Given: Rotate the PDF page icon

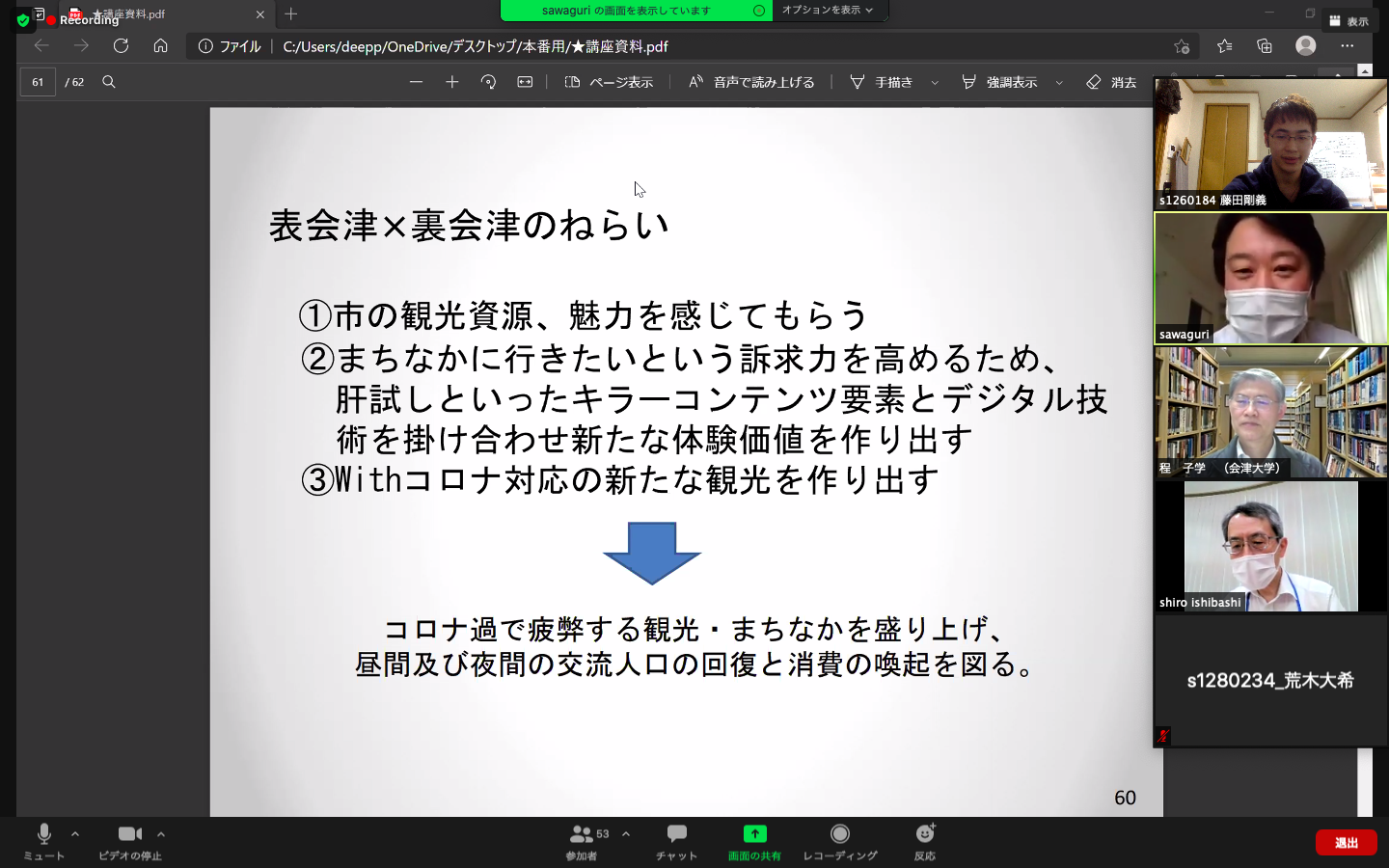Looking at the screenshot, I should (488, 82).
